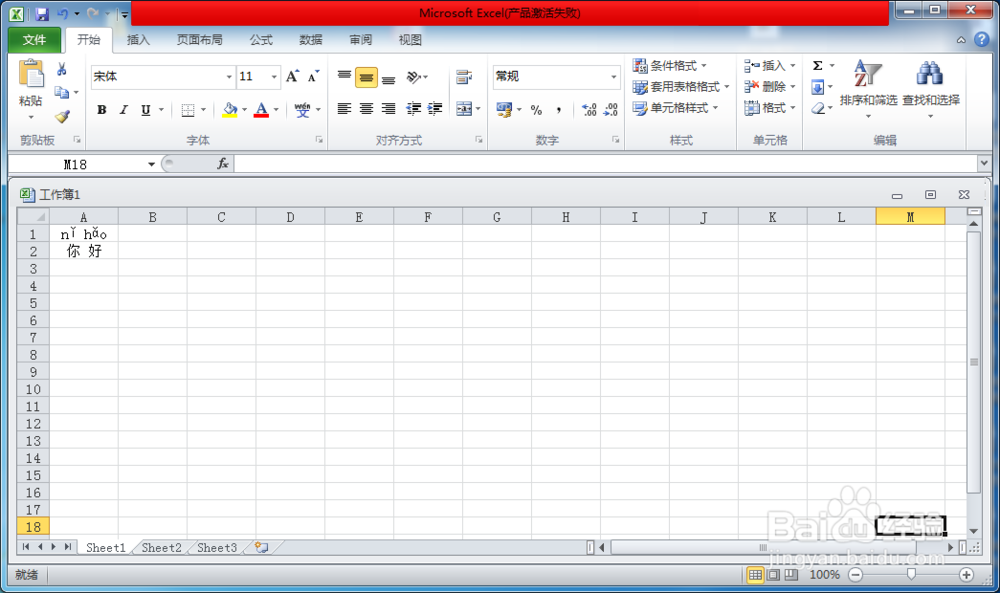Click the zoom slider handle
Image resolution: width=1000 pixels, height=593 pixels.
point(911,575)
